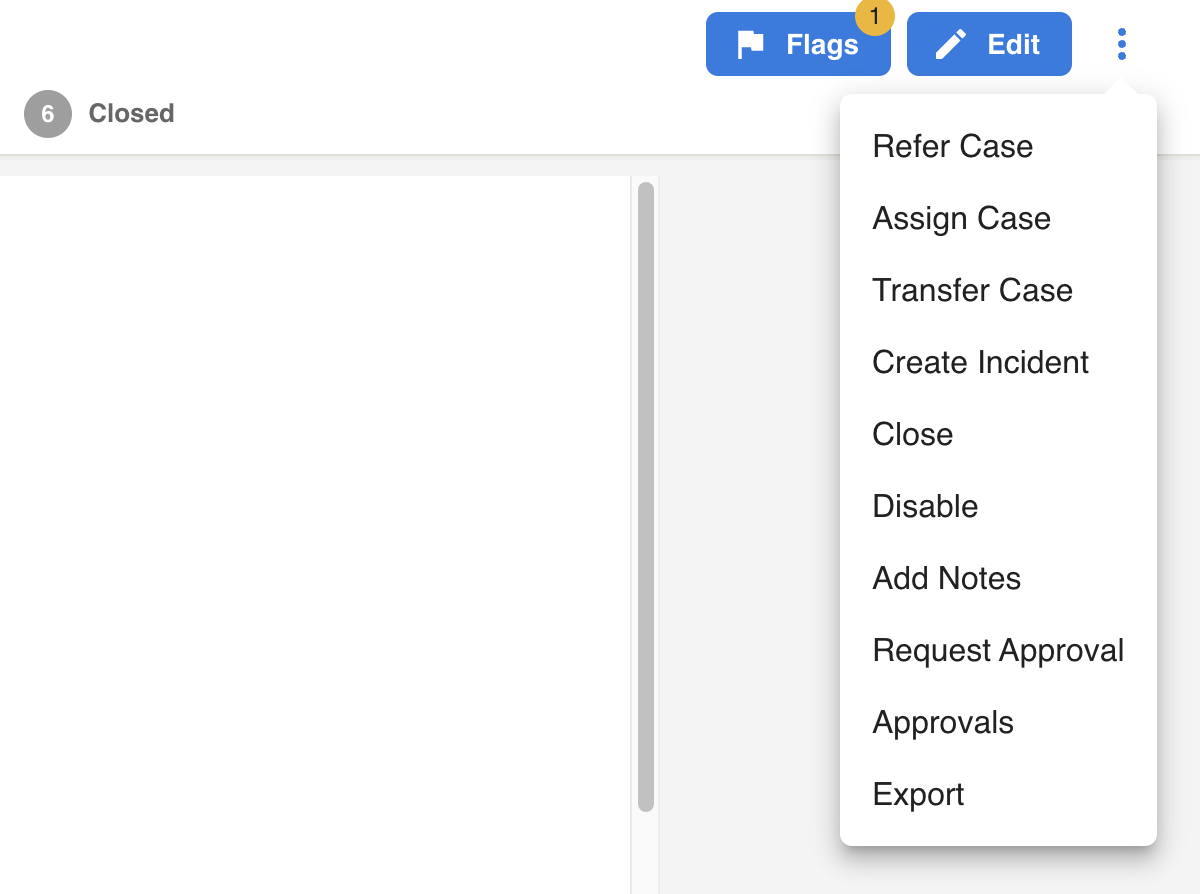Click the flag icon in Flags button
1200x894 pixels.
751,44
